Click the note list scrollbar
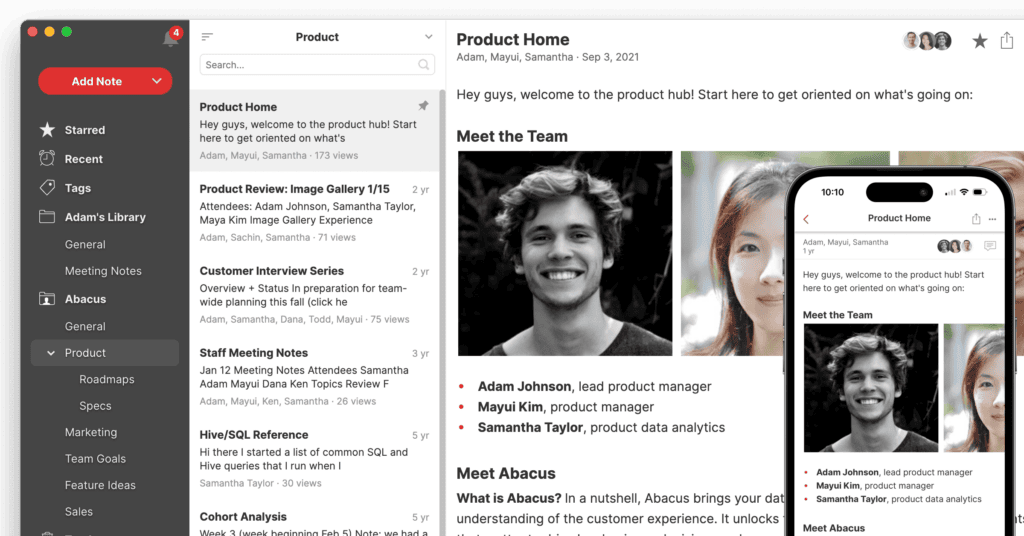1024x536 pixels. [x=442, y=313]
